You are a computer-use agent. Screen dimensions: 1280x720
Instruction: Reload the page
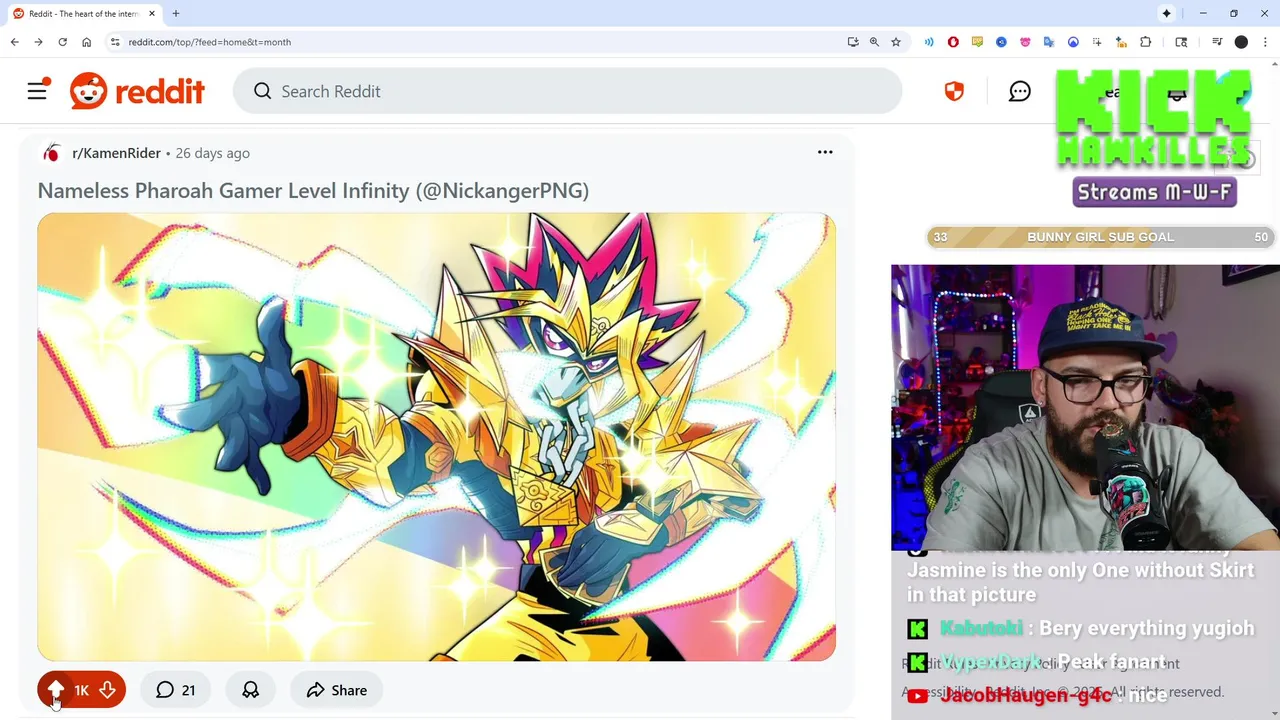coord(62,42)
